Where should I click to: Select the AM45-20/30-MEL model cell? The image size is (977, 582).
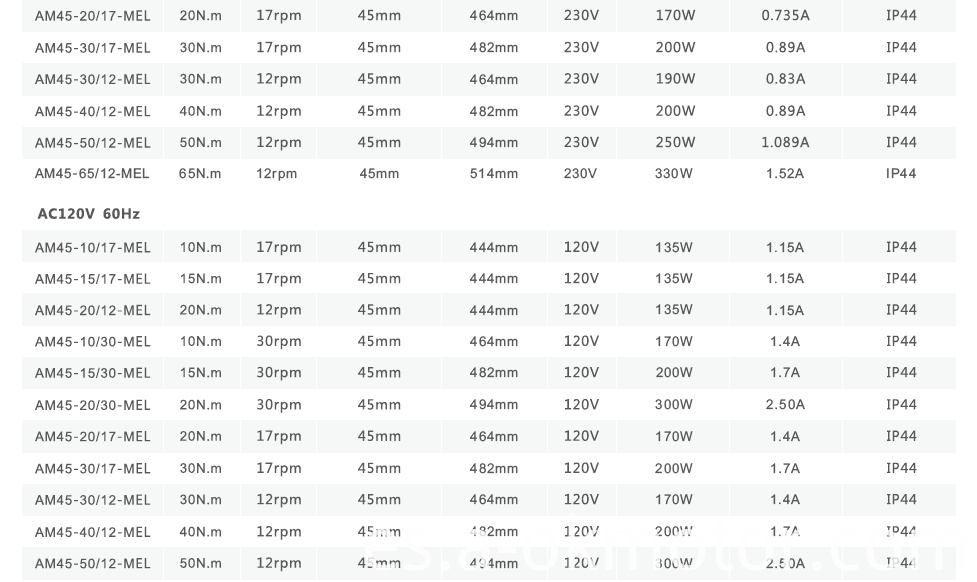[x=92, y=405]
